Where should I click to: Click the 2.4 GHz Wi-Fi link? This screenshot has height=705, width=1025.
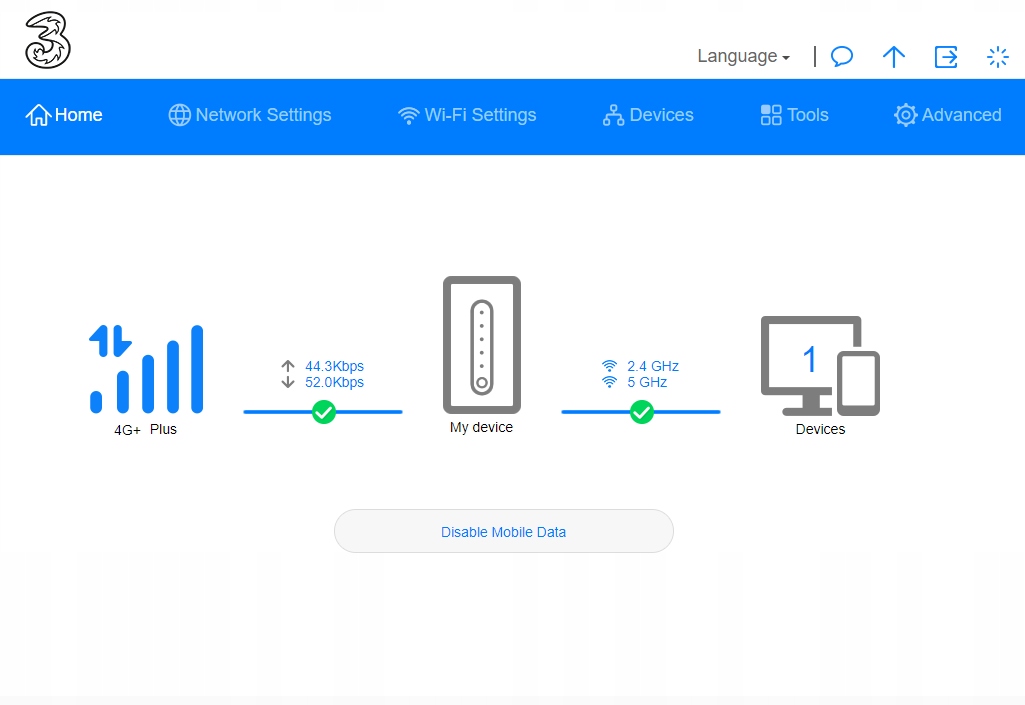coord(652,366)
